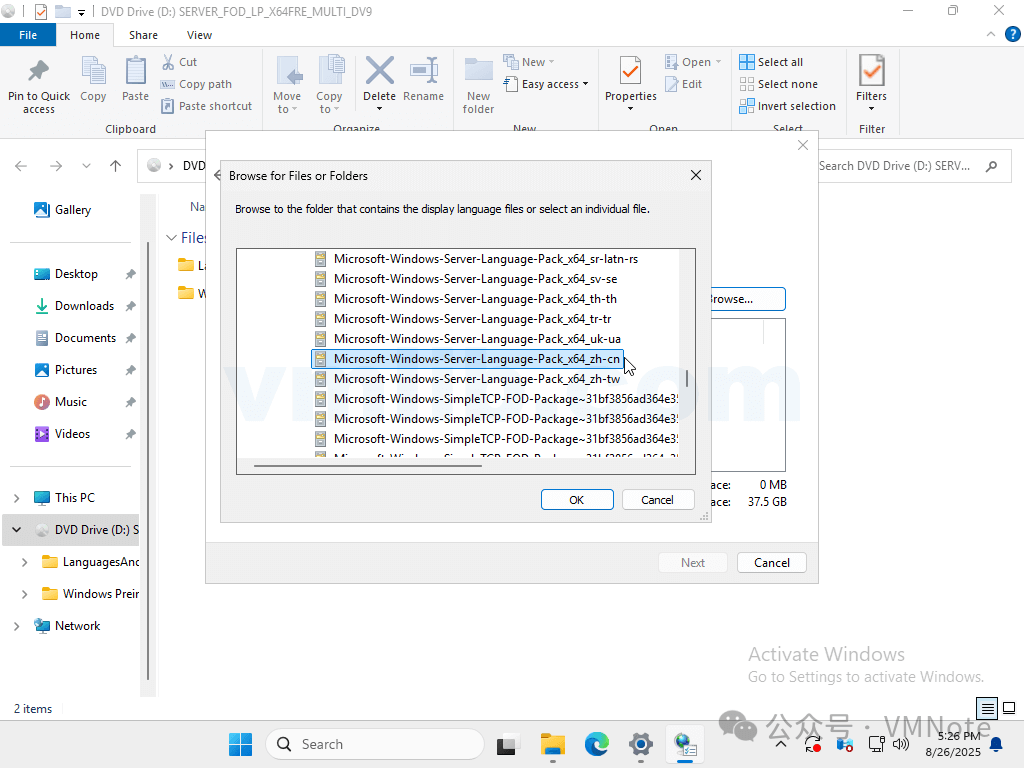Click the Pin to Quick access icon
1024x768 pixels.
pyautogui.click(x=39, y=72)
